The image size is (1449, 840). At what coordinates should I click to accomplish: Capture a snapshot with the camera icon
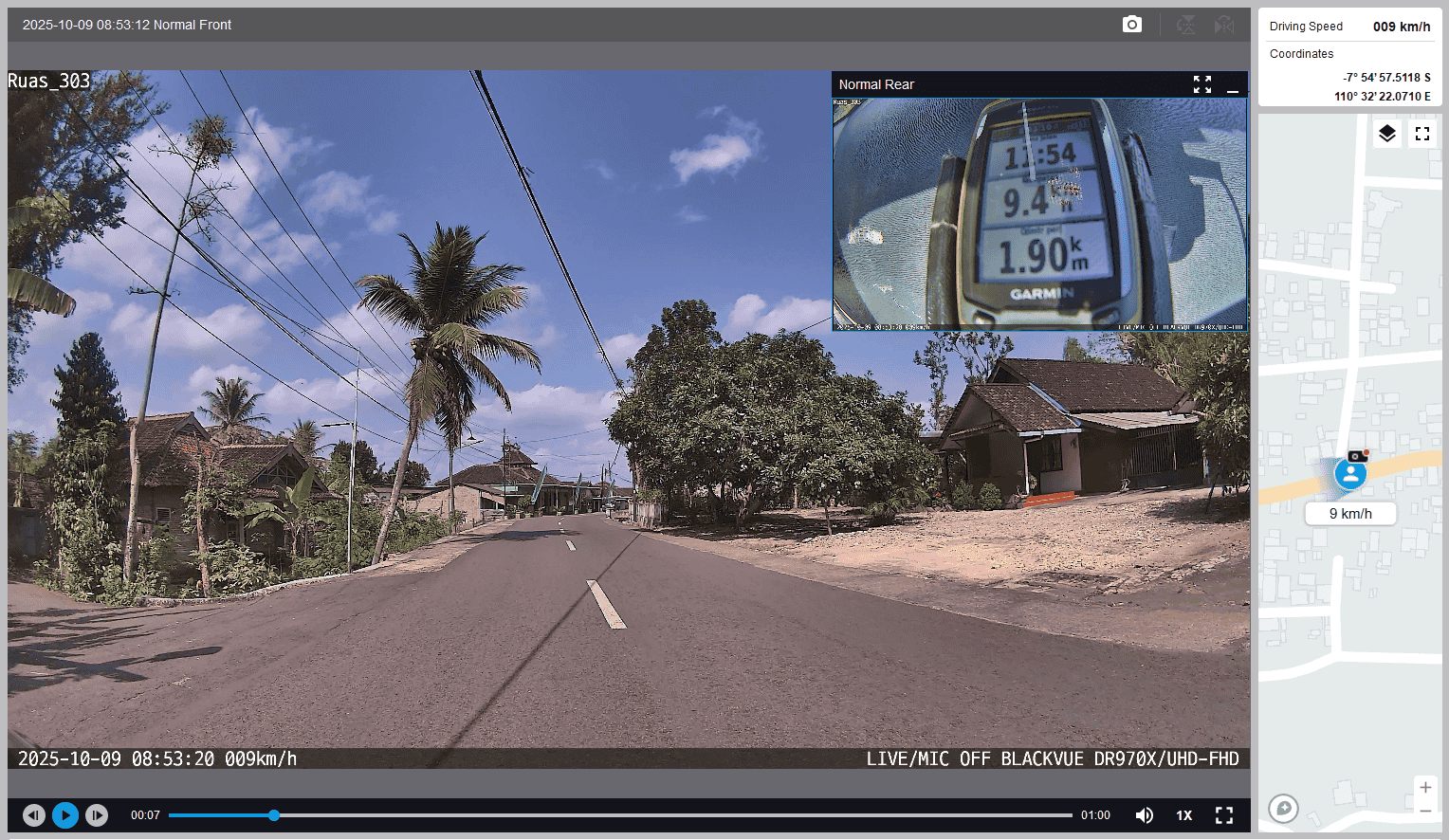[1131, 25]
